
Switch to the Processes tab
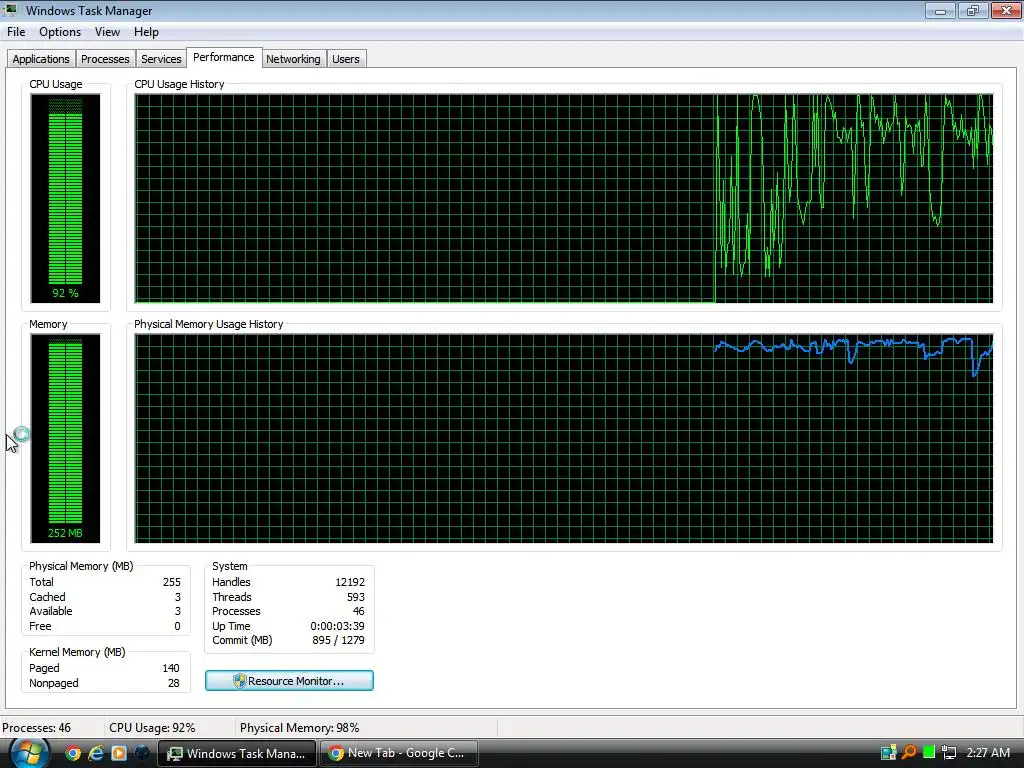pos(105,59)
